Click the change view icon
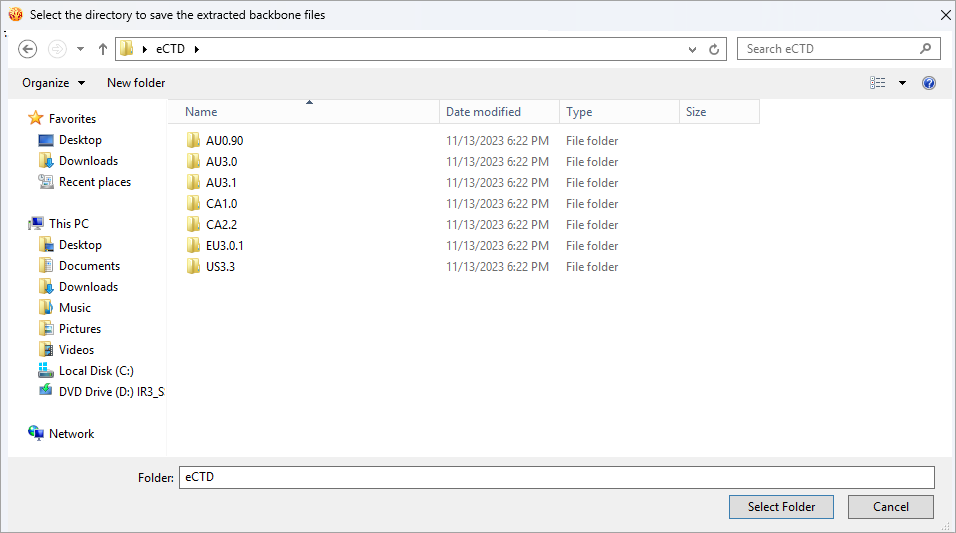The height and width of the screenshot is (533, 956). point(877,83)
